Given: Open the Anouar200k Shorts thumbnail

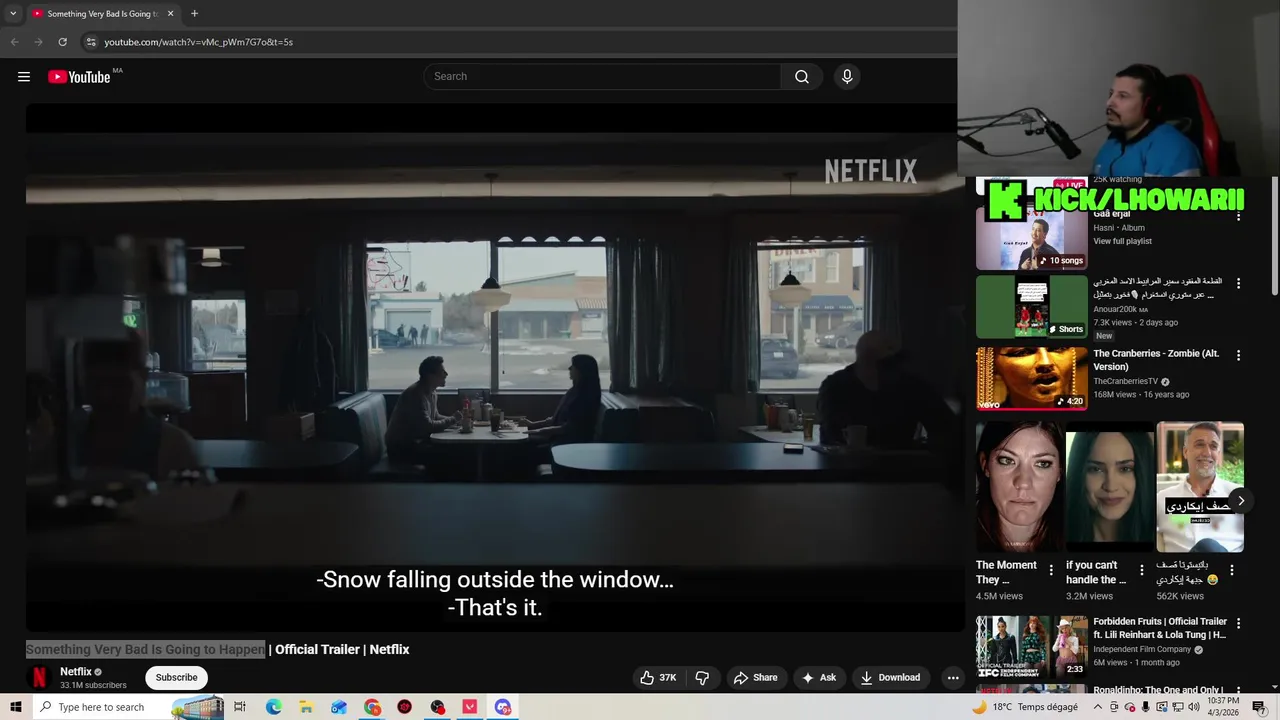Looking at the screenshot, I should tap(1032, 307).
